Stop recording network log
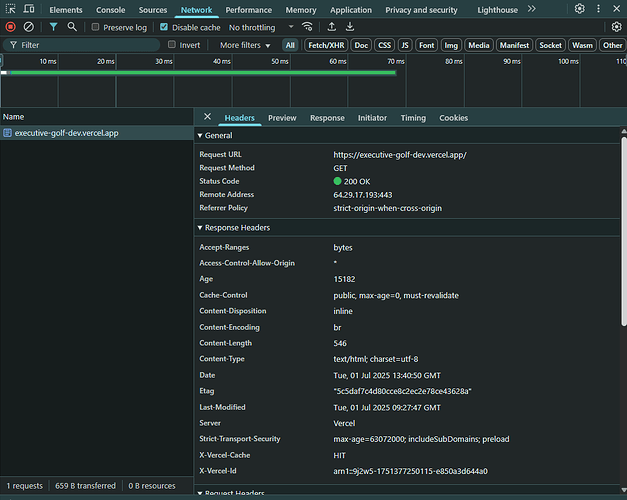The width and height of the screenshot is (627, 500). pyautogui.click(x=10, y=27)
